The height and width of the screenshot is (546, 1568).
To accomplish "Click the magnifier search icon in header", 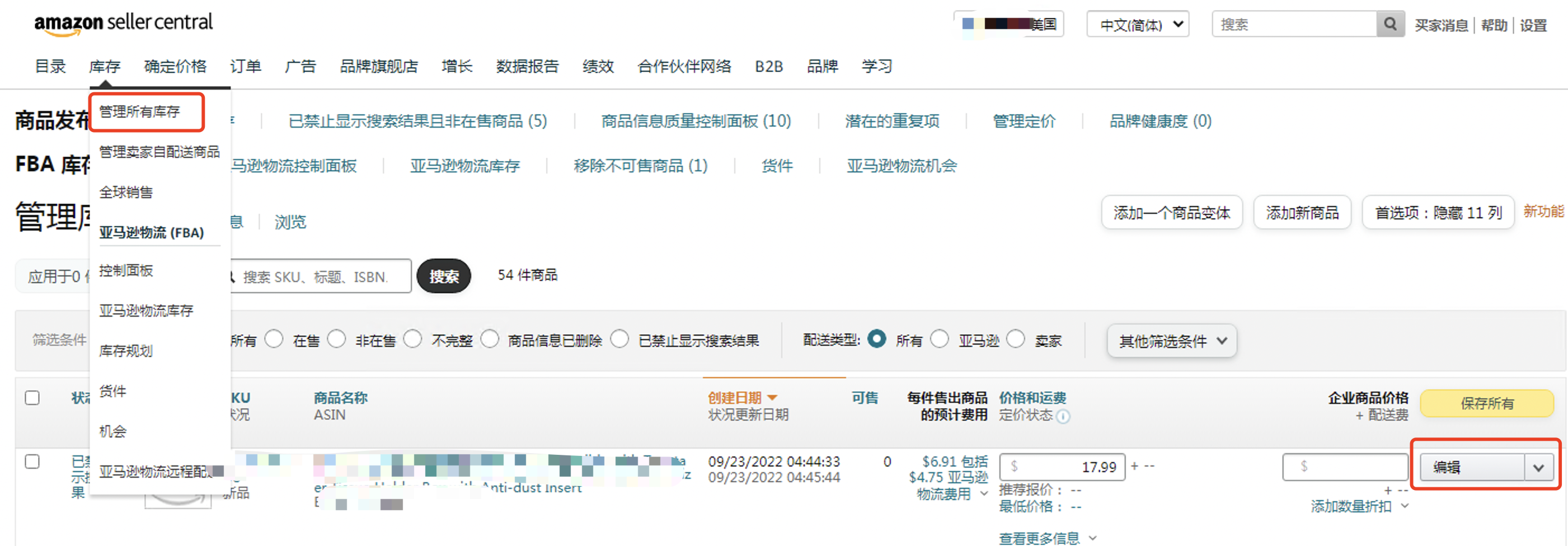I will coord(1389,25).
